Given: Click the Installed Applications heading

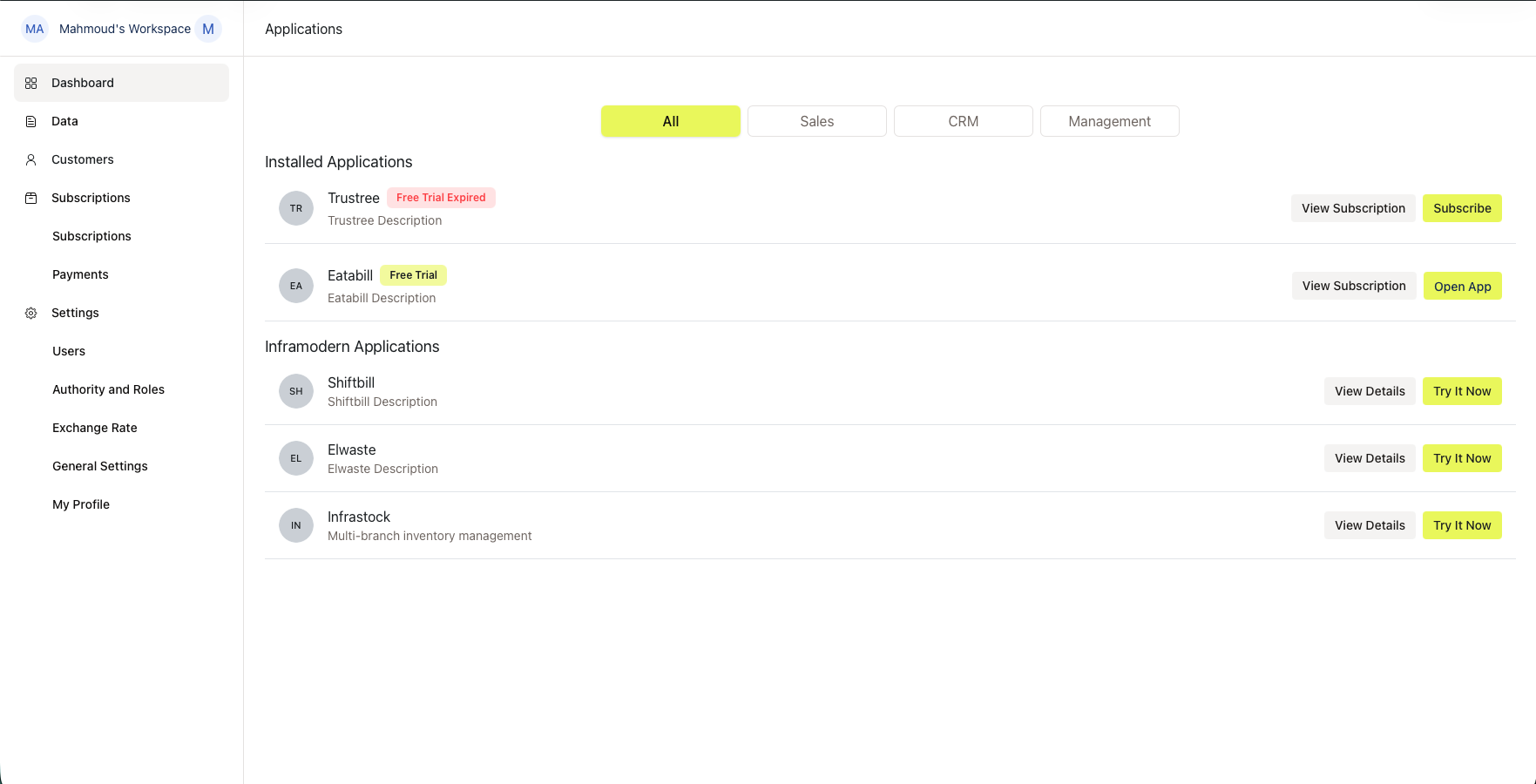Looking at the screenshot, I should 338,162.
